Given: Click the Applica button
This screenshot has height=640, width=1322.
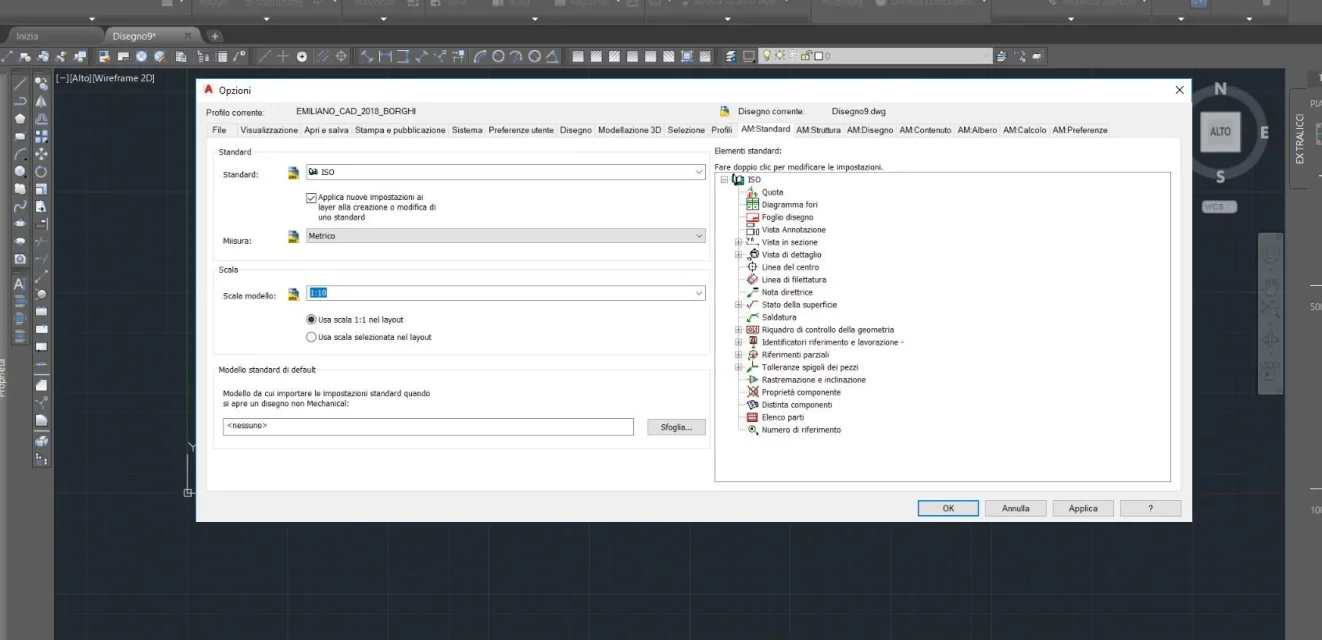Looking at the screenshot, I should 1083,508.
